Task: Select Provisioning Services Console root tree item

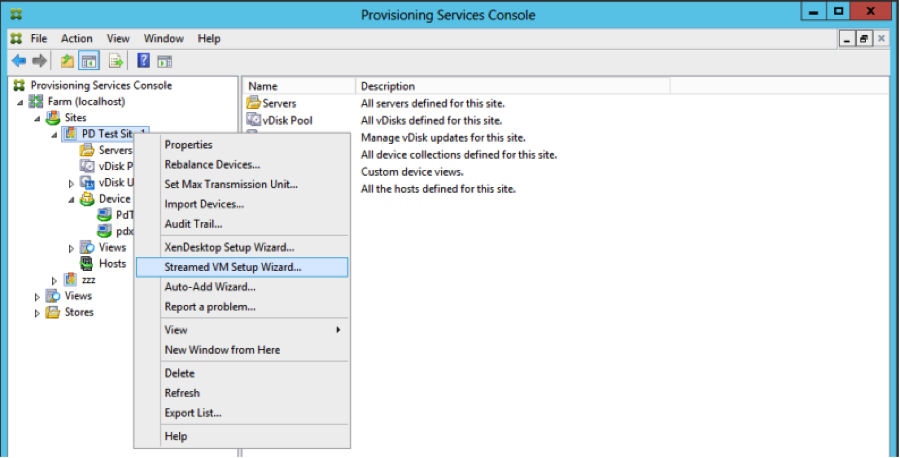Action: [100, 86]
